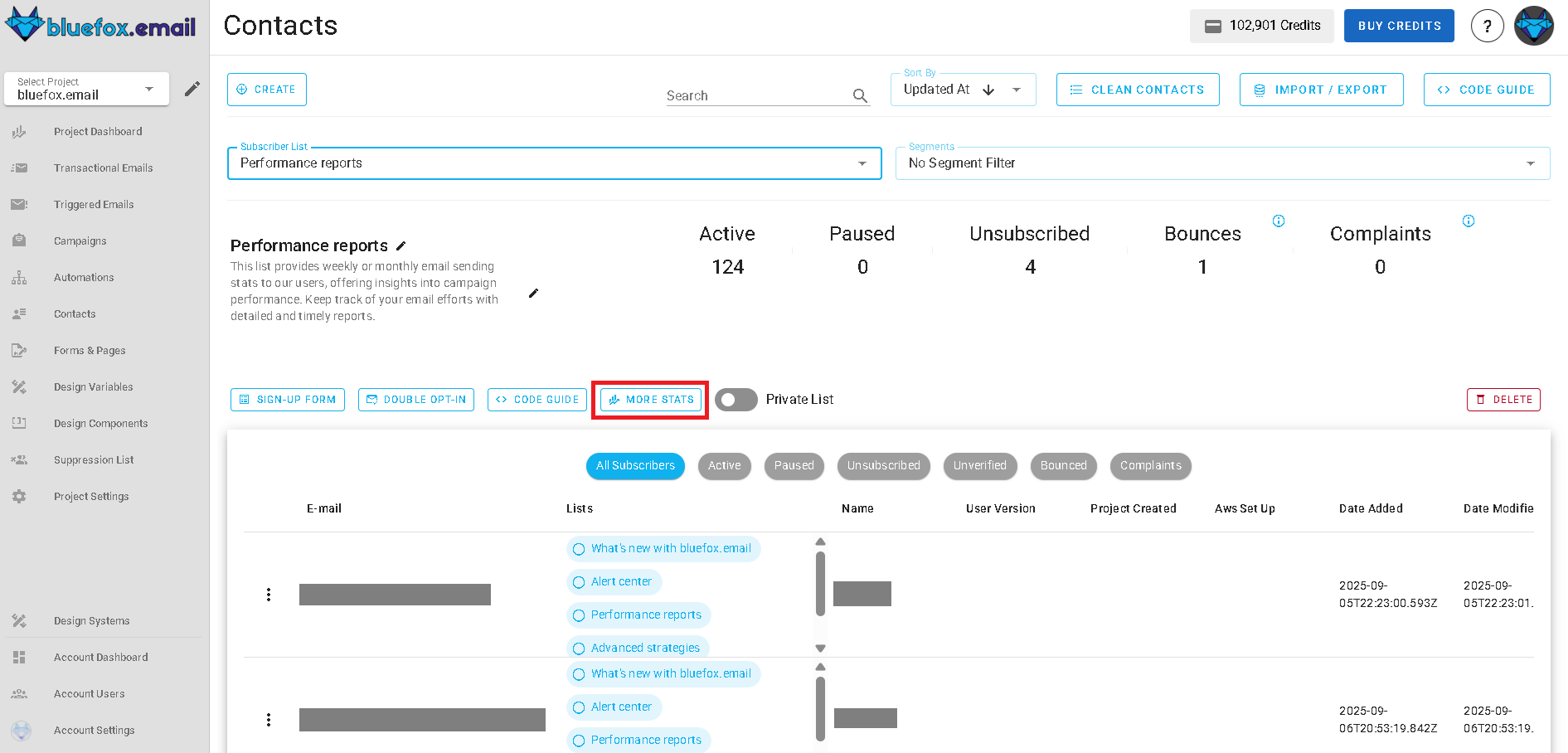Viewport: 1568px width, 753px height.
Task: Open Contacts in the sidebar
Action: click(x=75, y=313)
